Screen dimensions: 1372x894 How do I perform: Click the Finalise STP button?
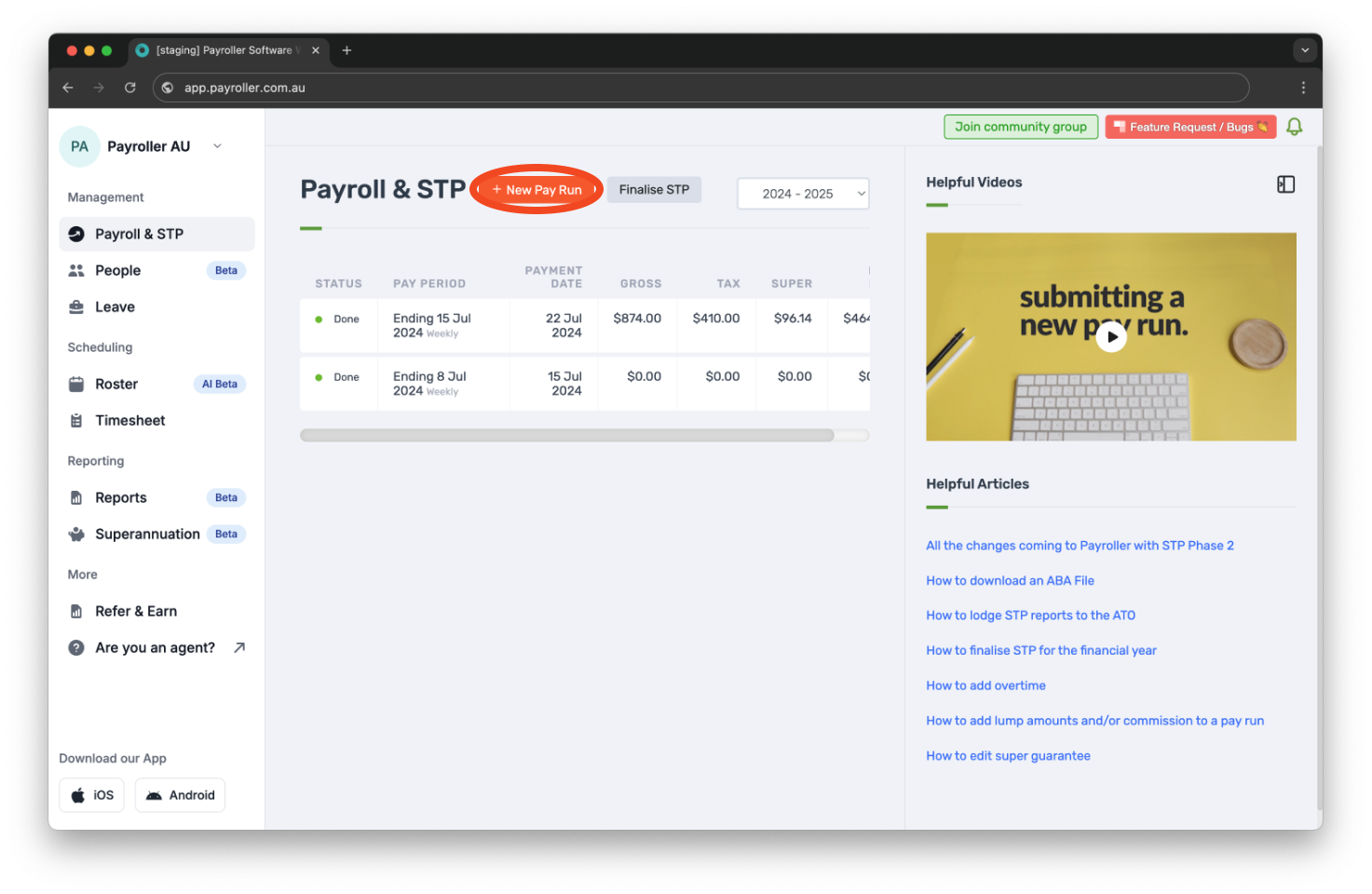tap(653, 189)
